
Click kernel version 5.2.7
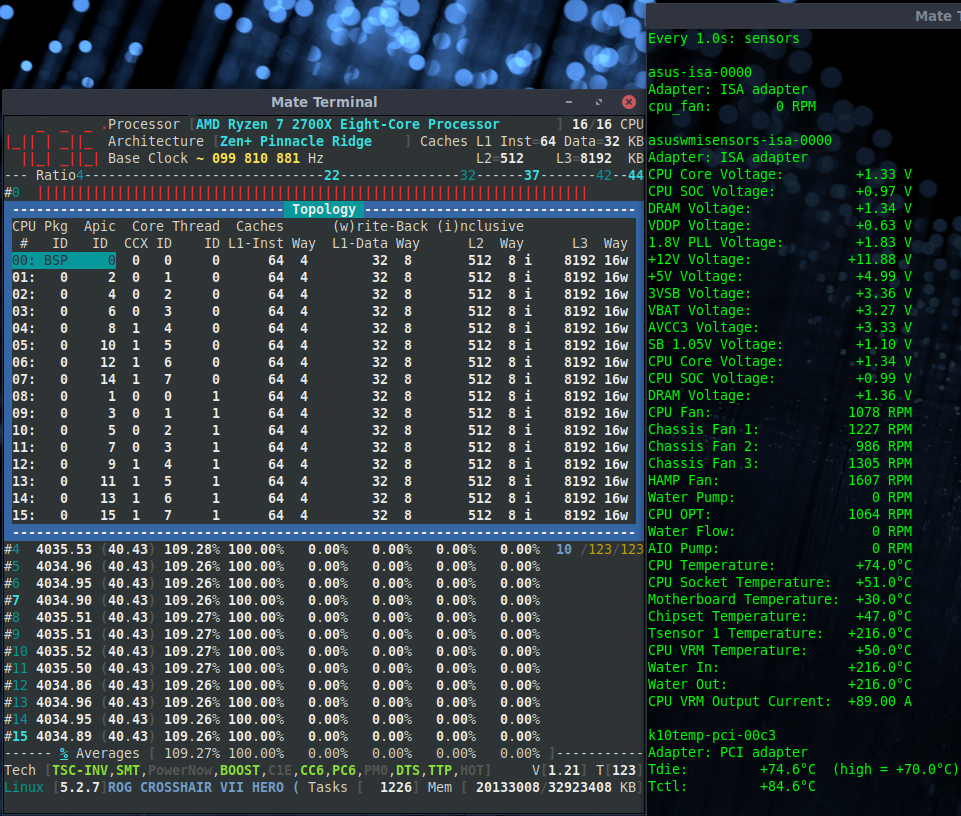click(80, 788)
